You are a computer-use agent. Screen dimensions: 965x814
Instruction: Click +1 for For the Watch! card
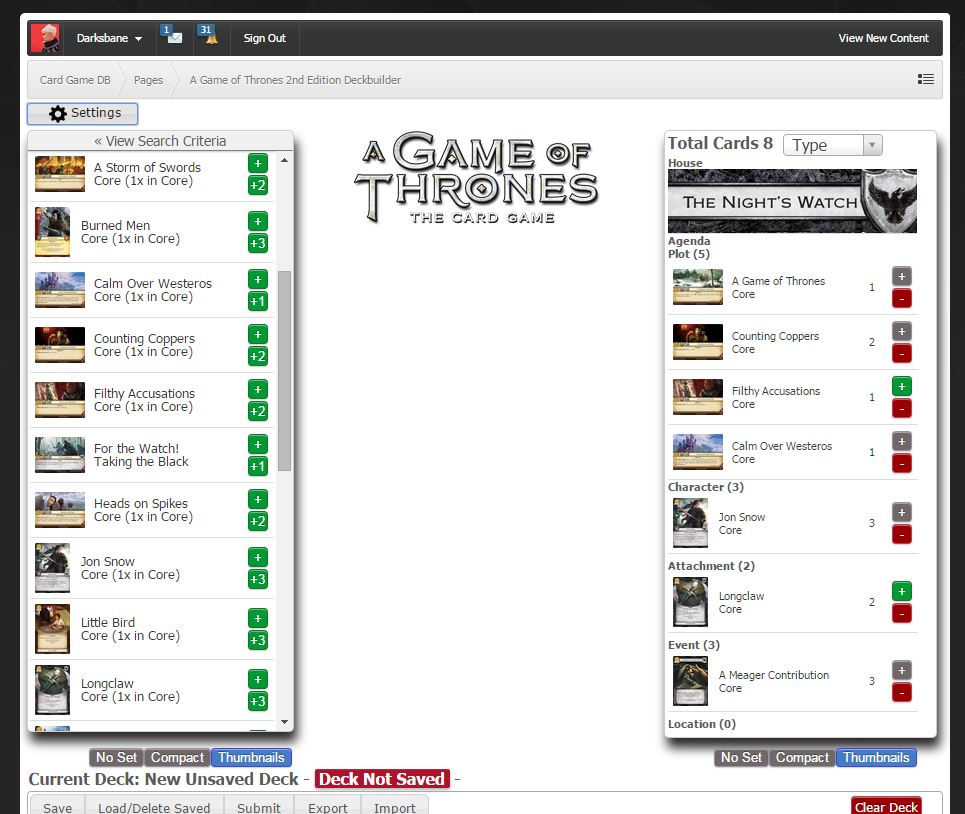[x=258, y=466]
